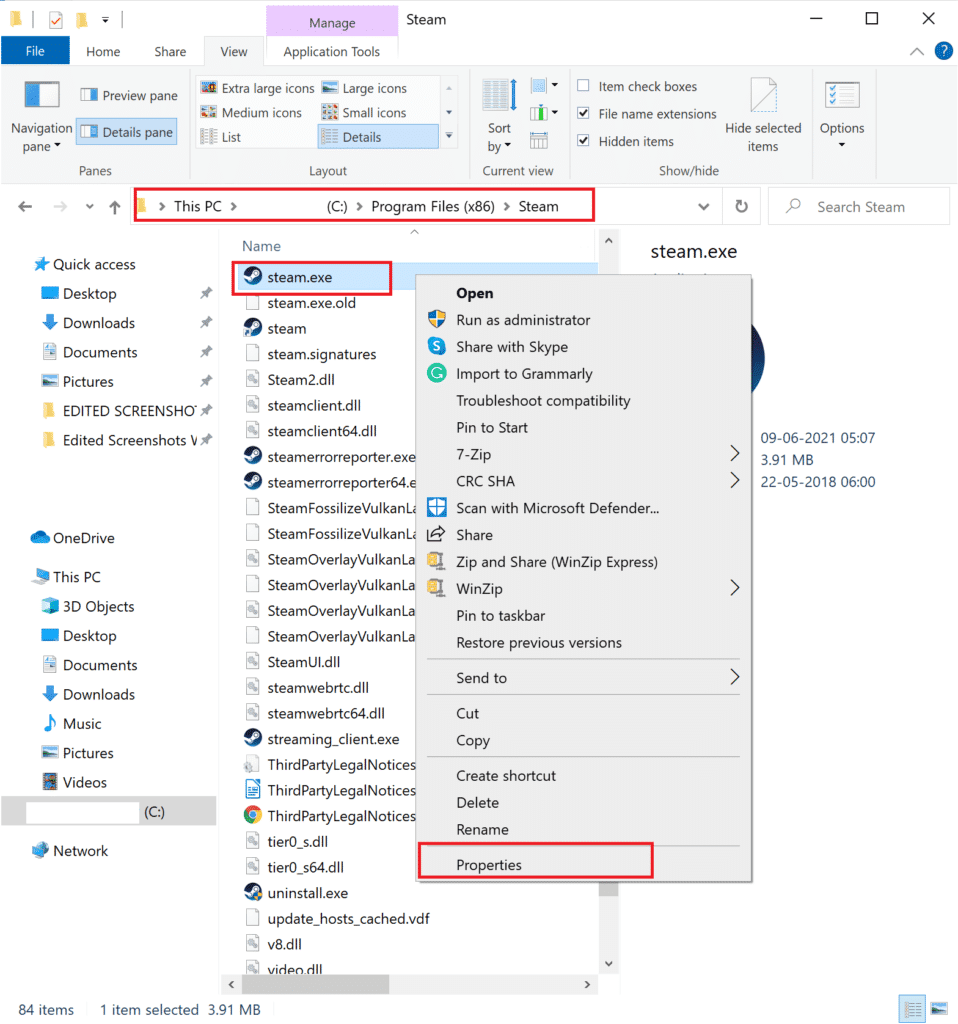958x1024 pixels.
Task: Uncheck File name extensions
Action: click(x=583, y=113)
